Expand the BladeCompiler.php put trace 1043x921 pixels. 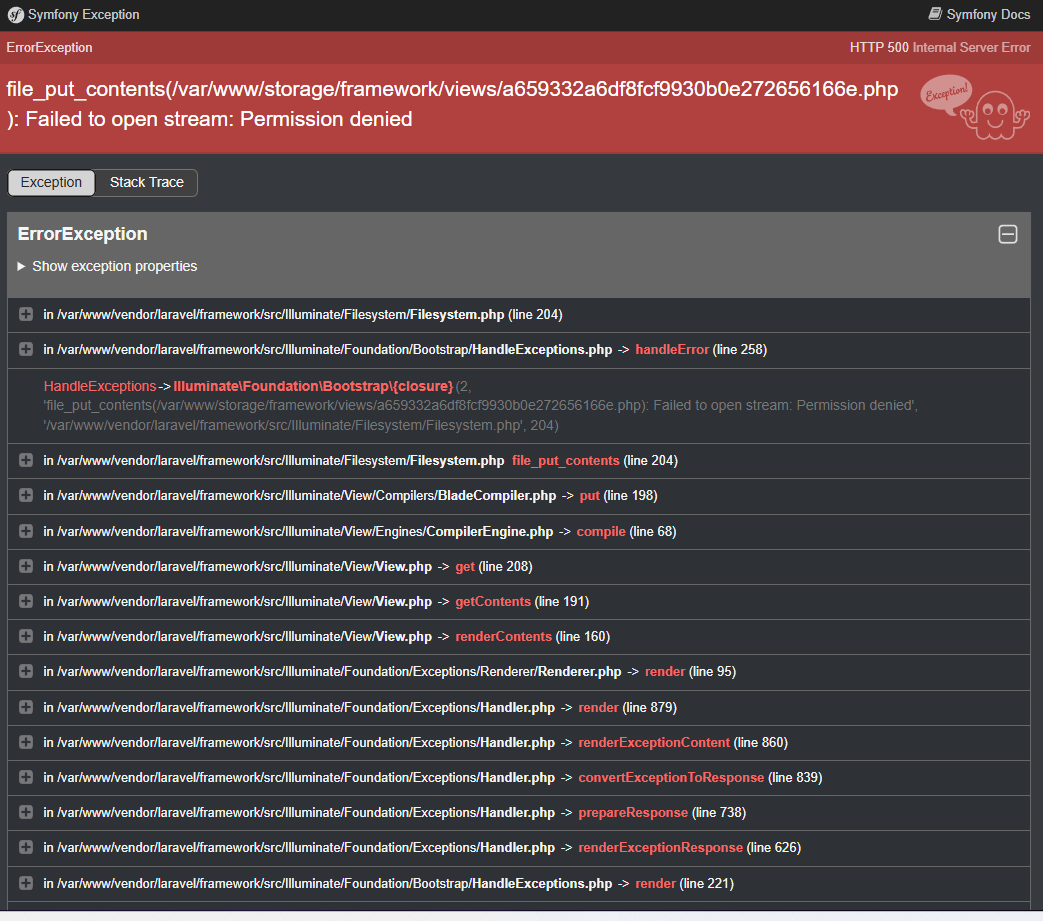(26, 496)
